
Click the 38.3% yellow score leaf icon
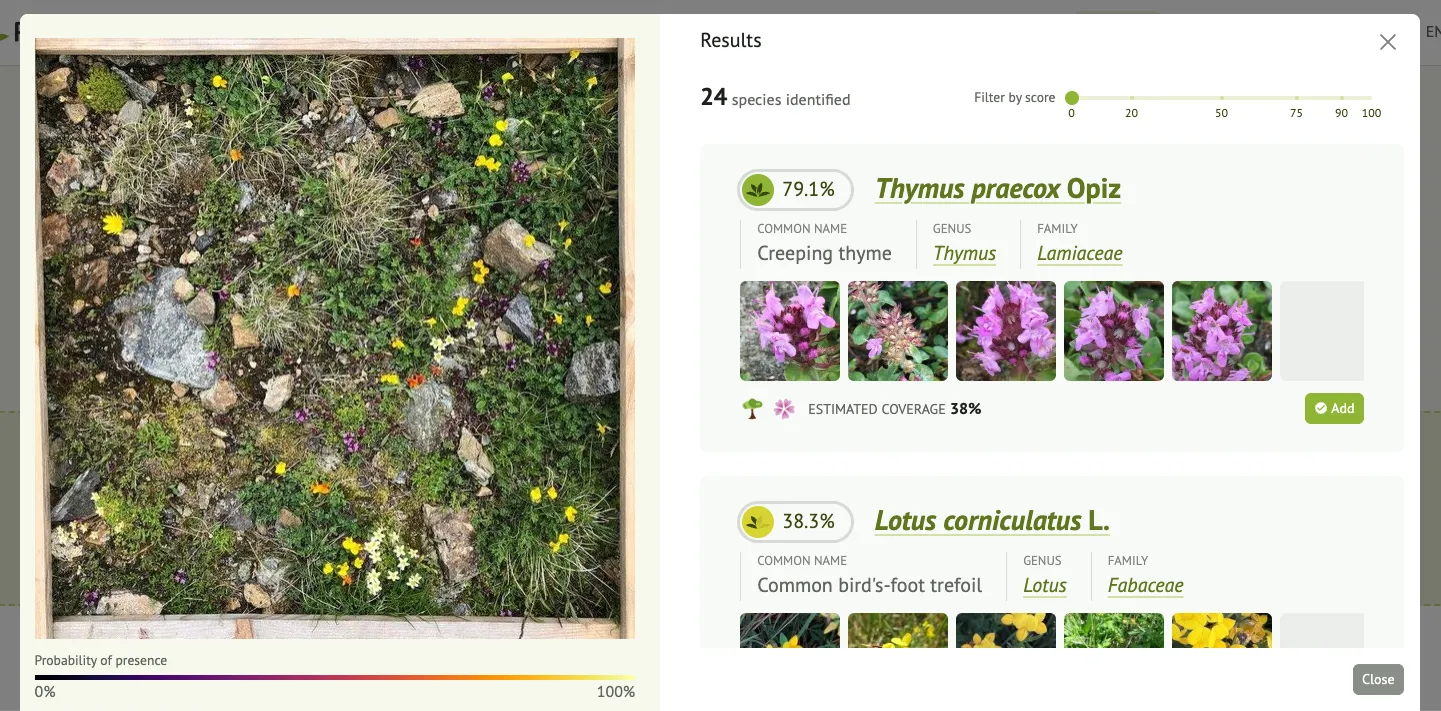(758, 522)
